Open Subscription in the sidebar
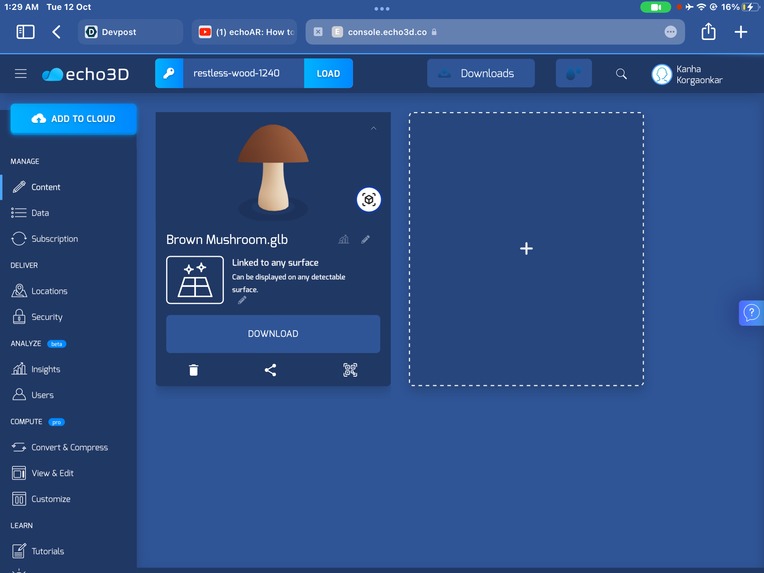Screen dimensions: 764x573 44,239
